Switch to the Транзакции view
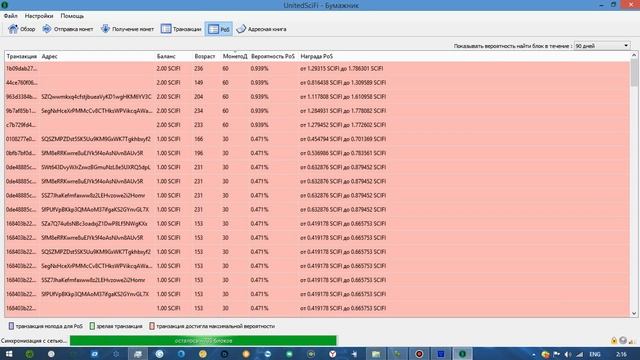This screenshot has height=360, width=640. [181, 29]
